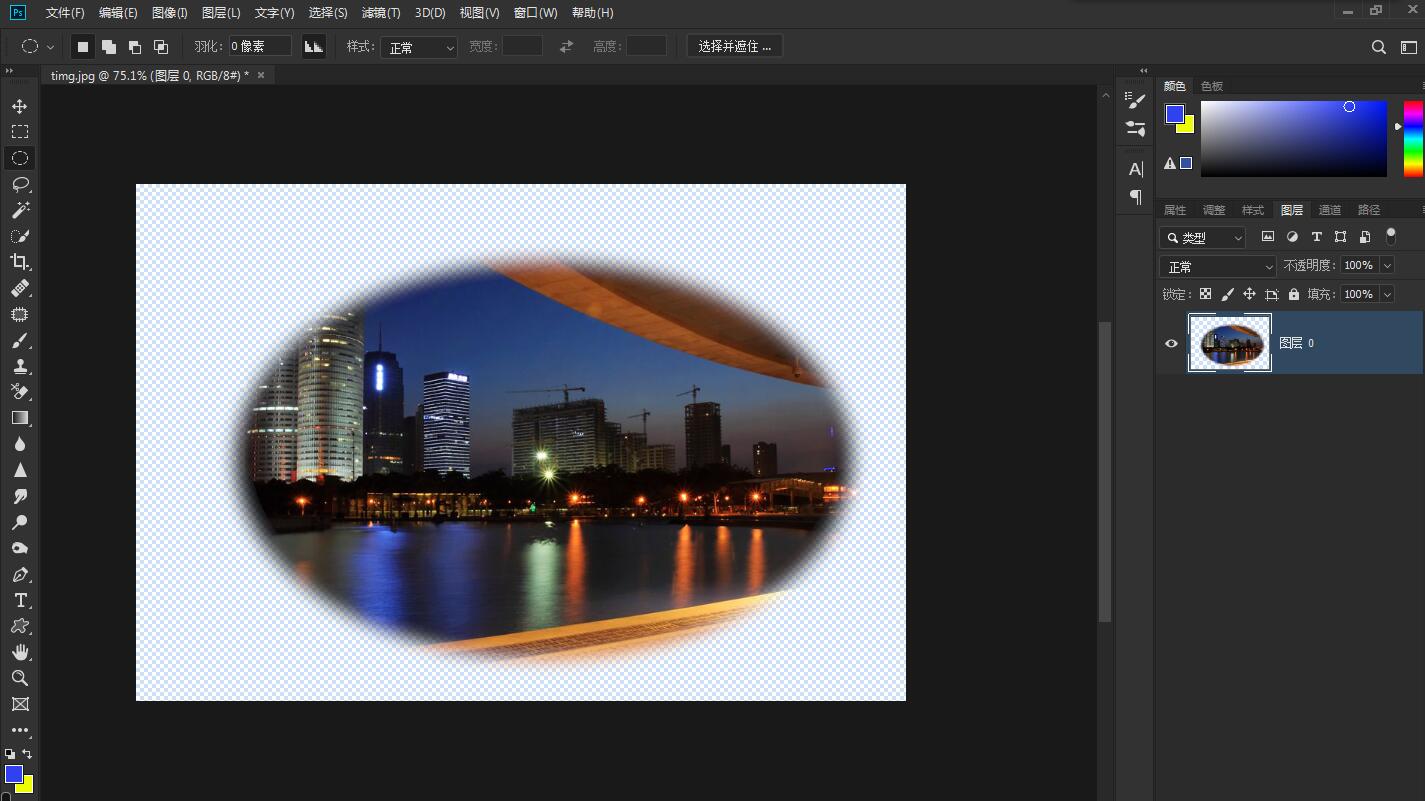Select the Gradient tool
1425x801 pixels.
click(x=20, y=418)
